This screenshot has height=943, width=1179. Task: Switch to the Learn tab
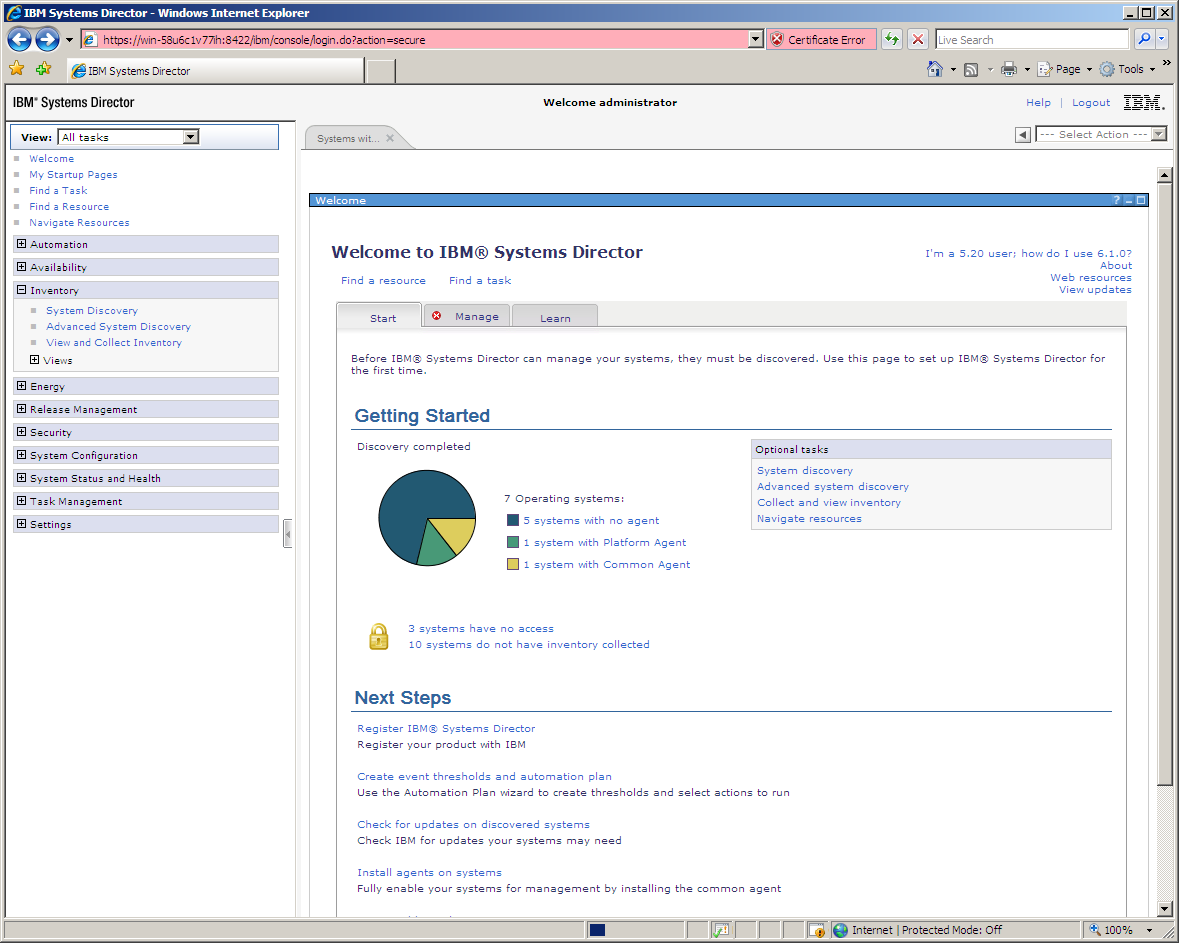tap(555, 317)
